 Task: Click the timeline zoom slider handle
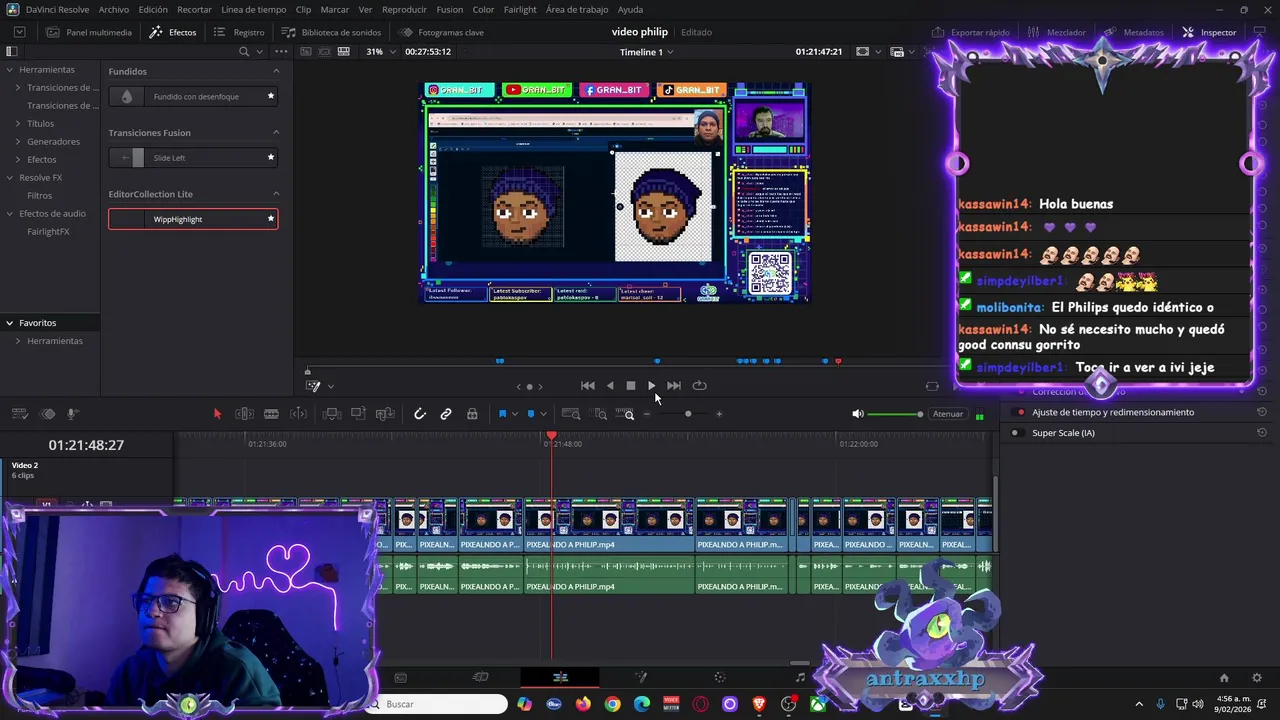(x=688, y=414)
